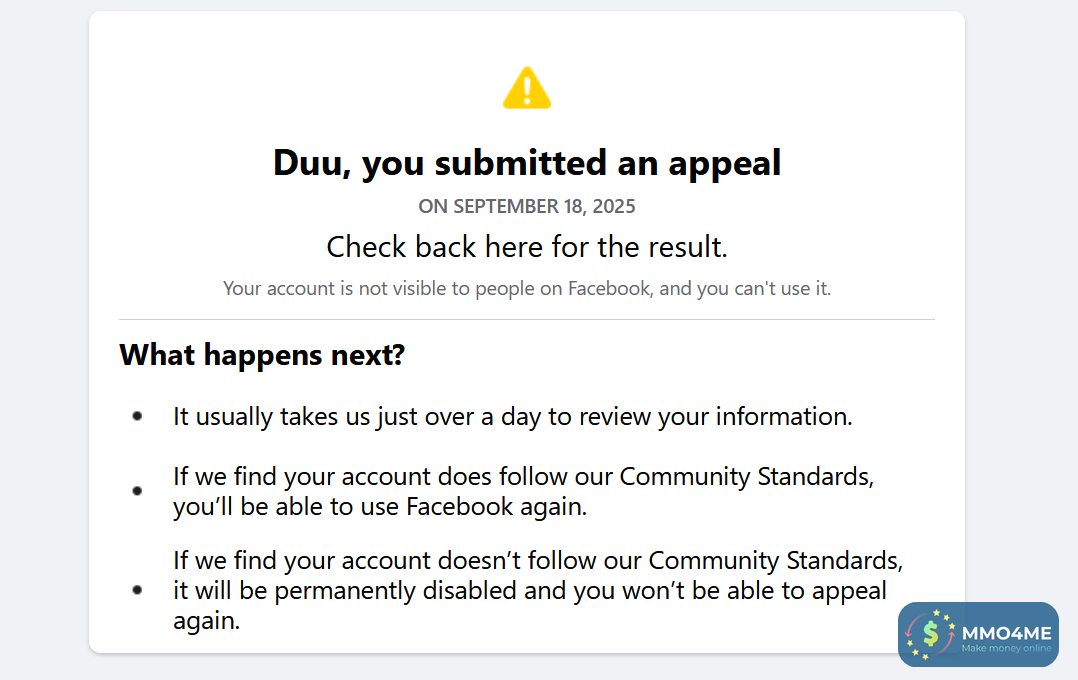
Task: Click the dollar sign logo icon
Action: (931, 634)
